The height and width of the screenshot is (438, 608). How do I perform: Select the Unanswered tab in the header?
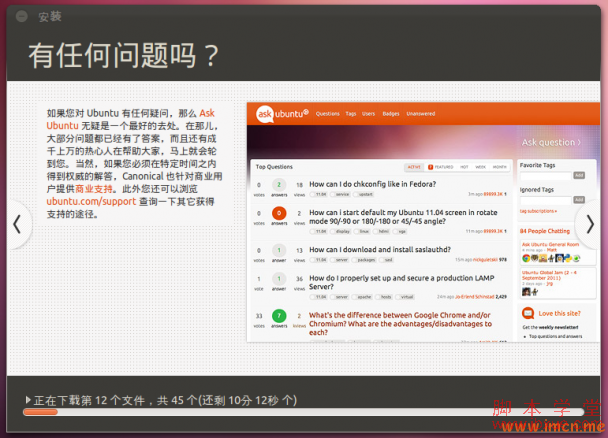(x=421, y=114)
